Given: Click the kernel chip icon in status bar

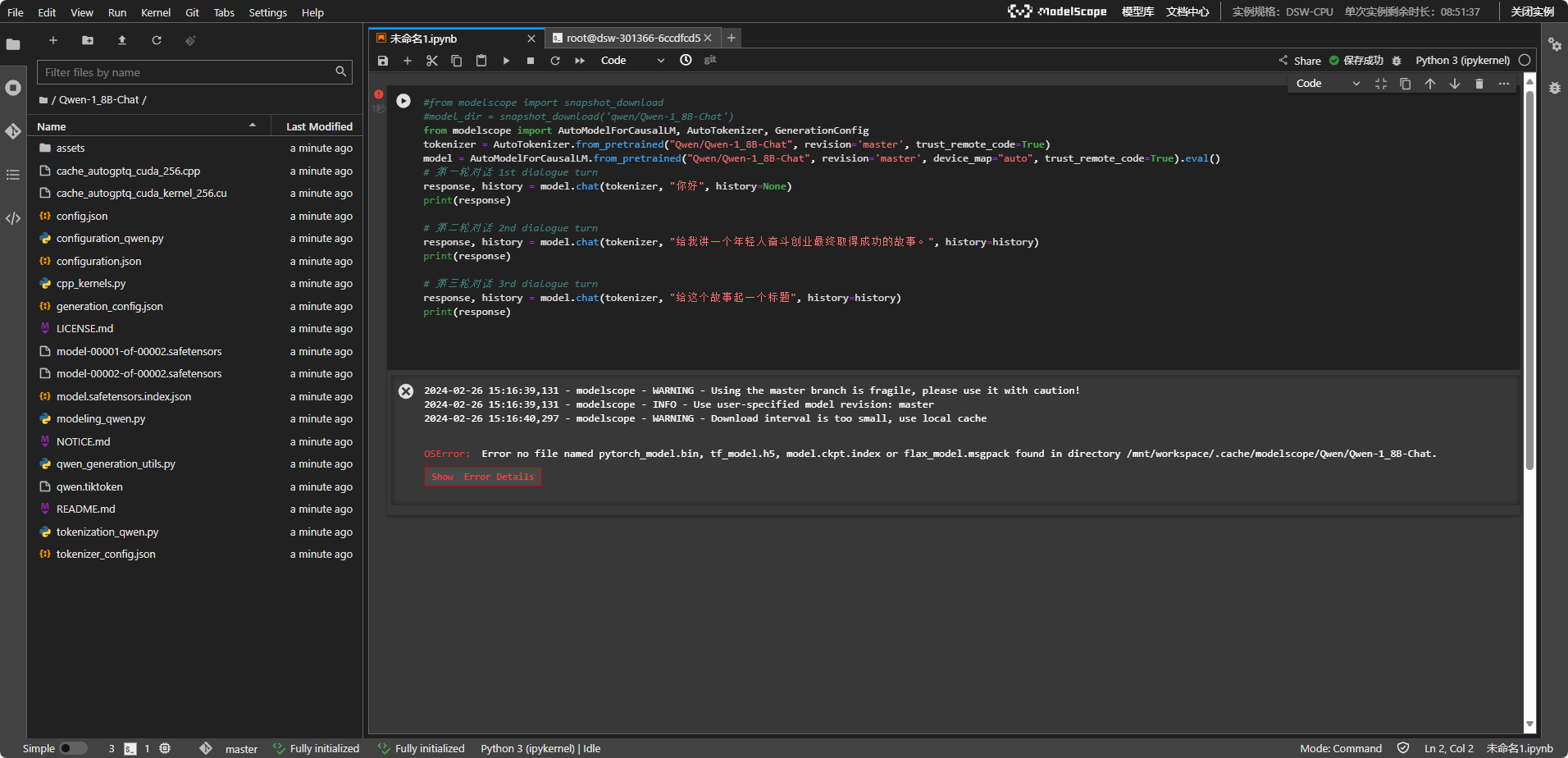Looking at the screenshot, I should click(x=165, y=748).
